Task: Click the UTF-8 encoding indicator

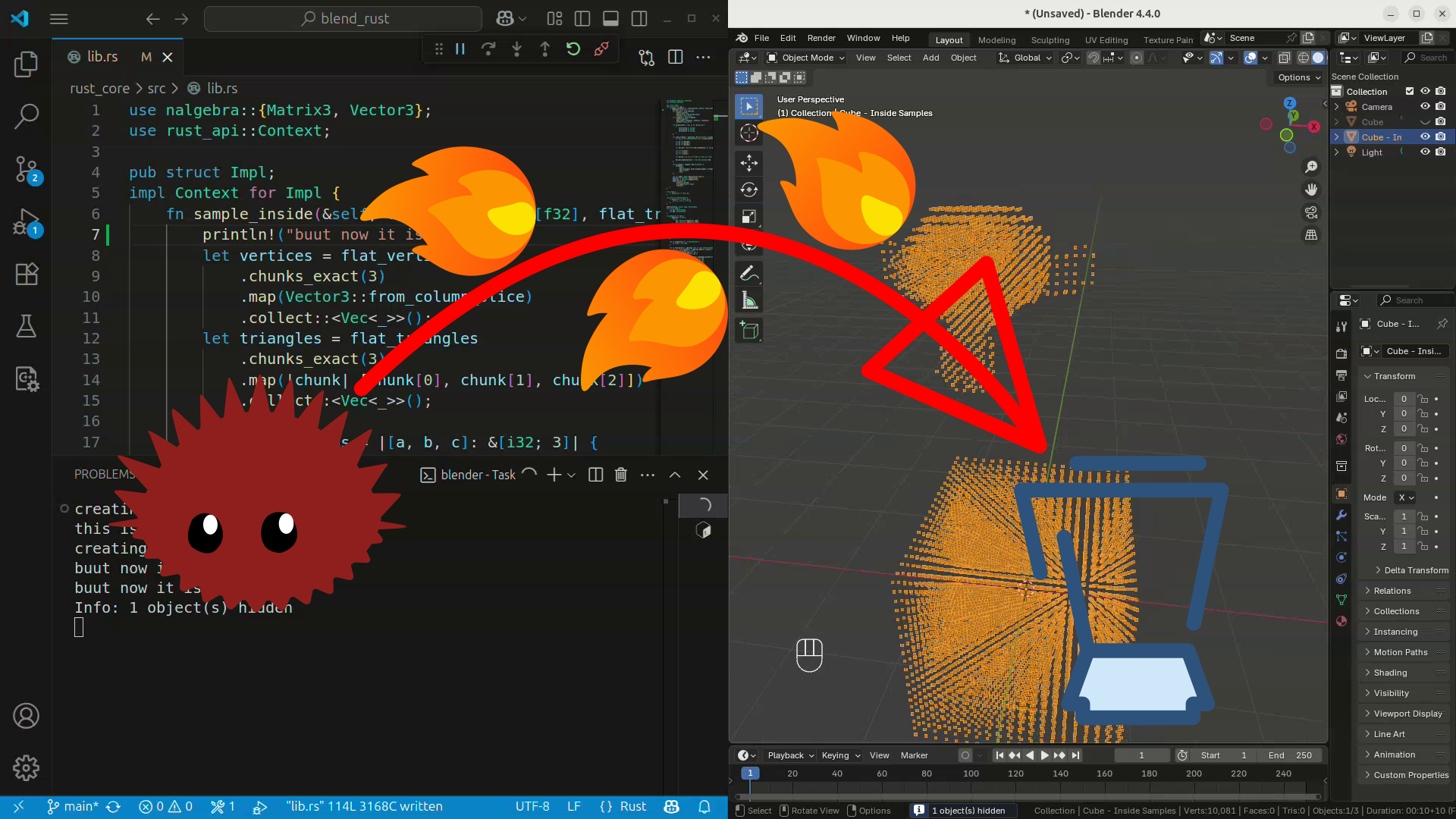Action: pyautogui.click(x=532, y=807)
